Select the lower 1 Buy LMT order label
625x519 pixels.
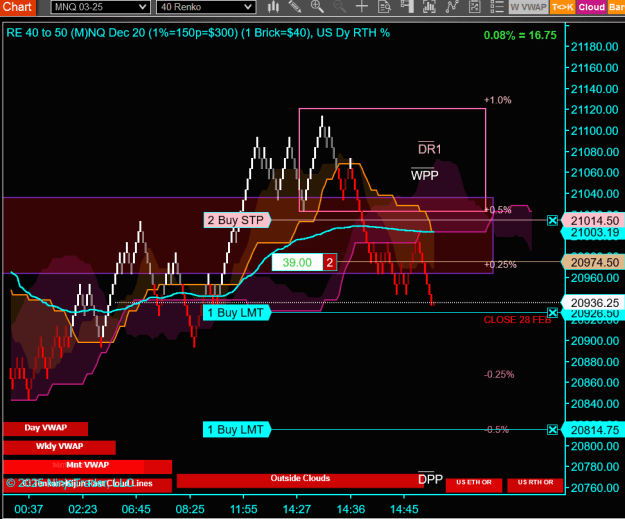237,430
